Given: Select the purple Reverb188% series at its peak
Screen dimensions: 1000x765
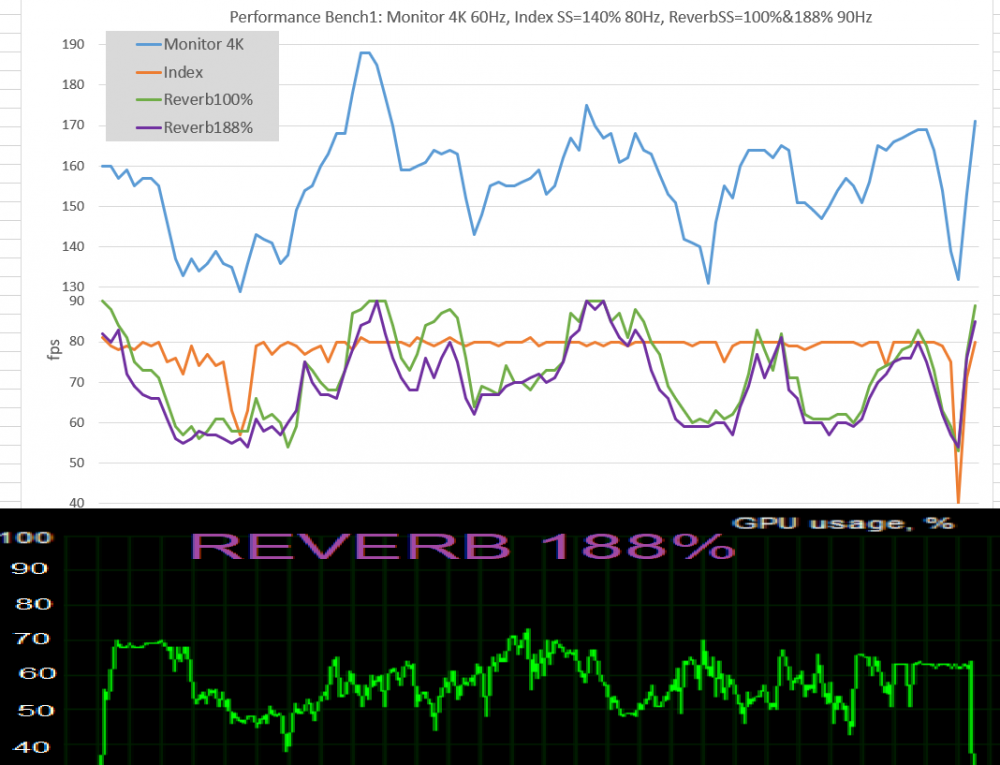Looking at the screenshot, I should click(589, 299).
